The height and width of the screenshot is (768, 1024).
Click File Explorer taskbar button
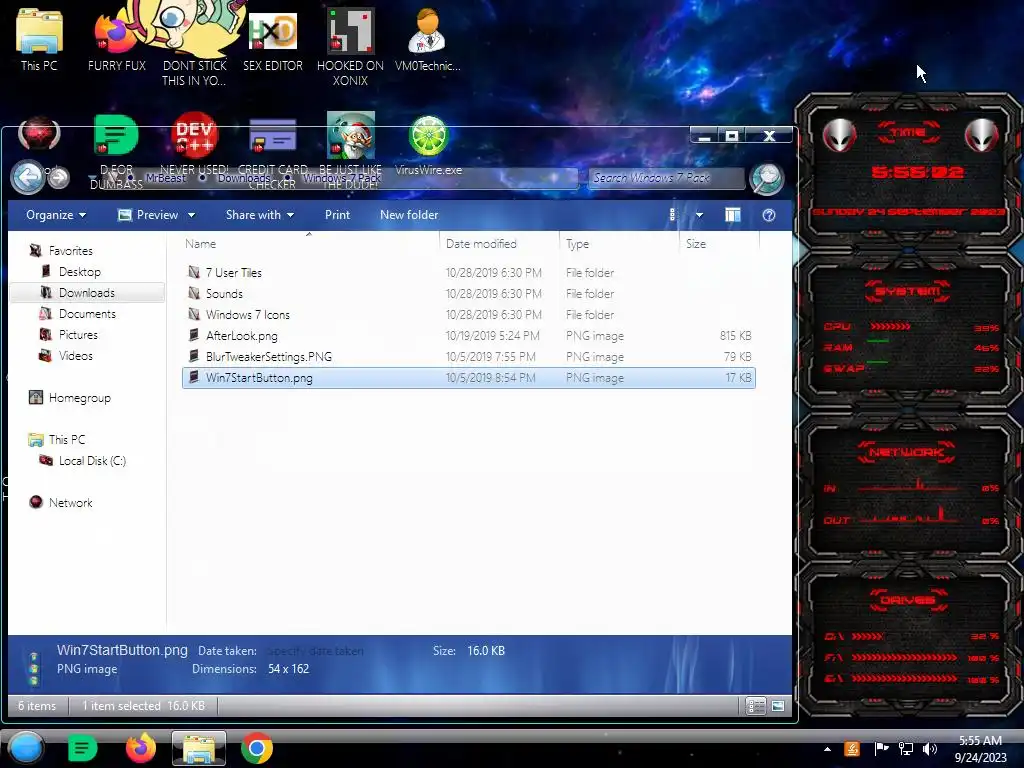pos(199,748)
